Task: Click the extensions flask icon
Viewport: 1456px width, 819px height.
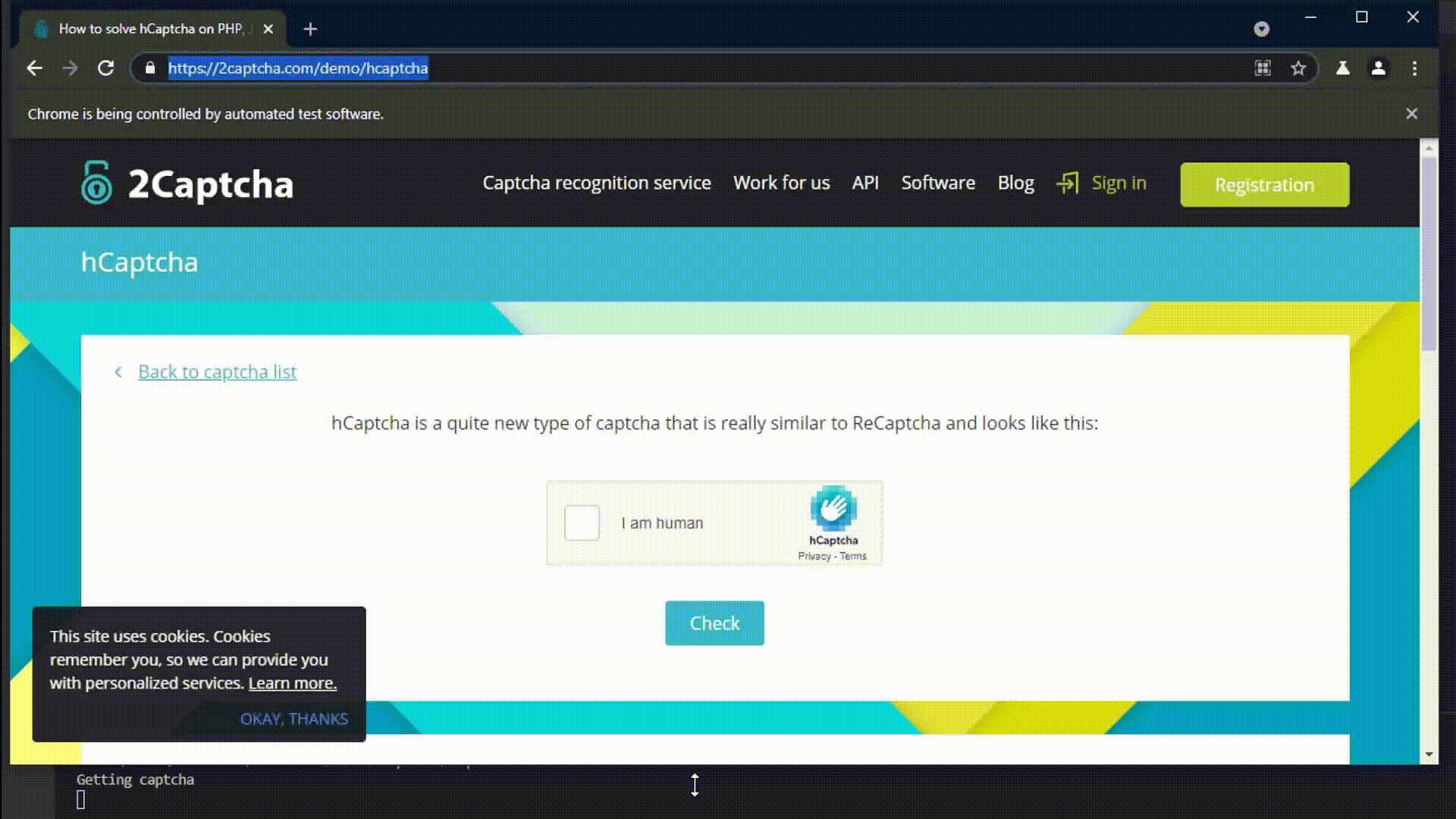Action: tap(1342, 68)
